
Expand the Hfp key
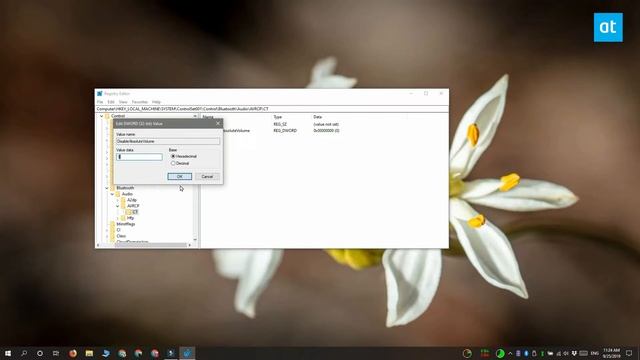(x=118, y=218)
